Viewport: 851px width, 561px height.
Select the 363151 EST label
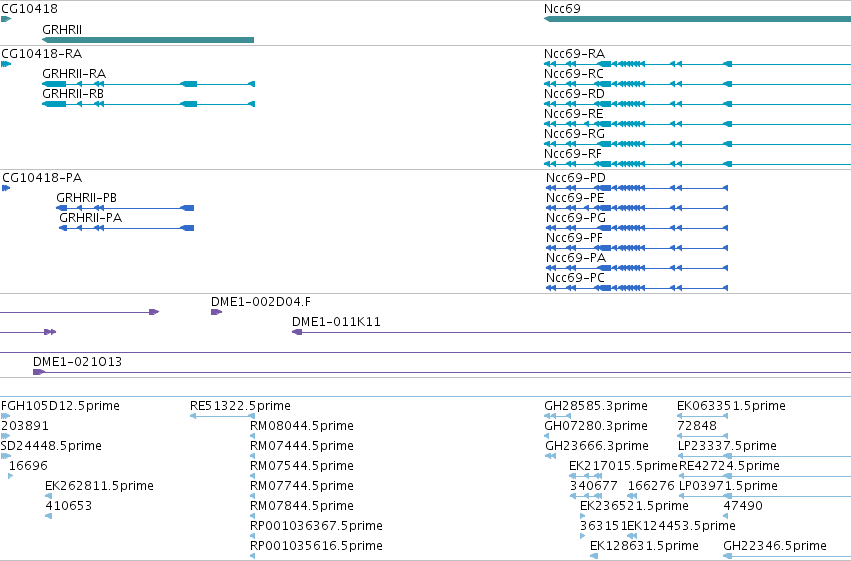click(604, 527)
